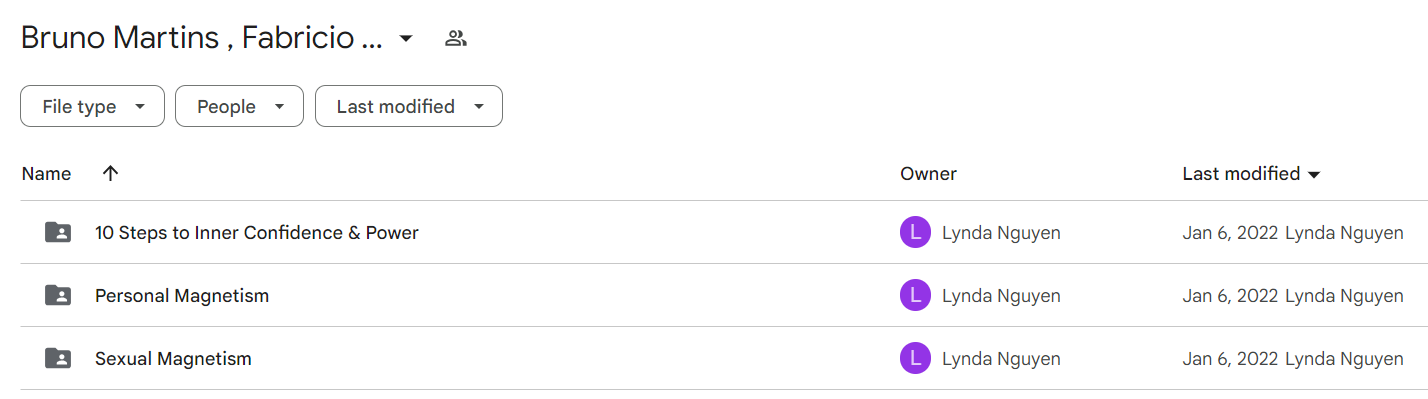Open the People filter dropdown
Image resolution: width=1428 pixels, height=399 pixels.
pyautogui.click(x=239, y=106)
